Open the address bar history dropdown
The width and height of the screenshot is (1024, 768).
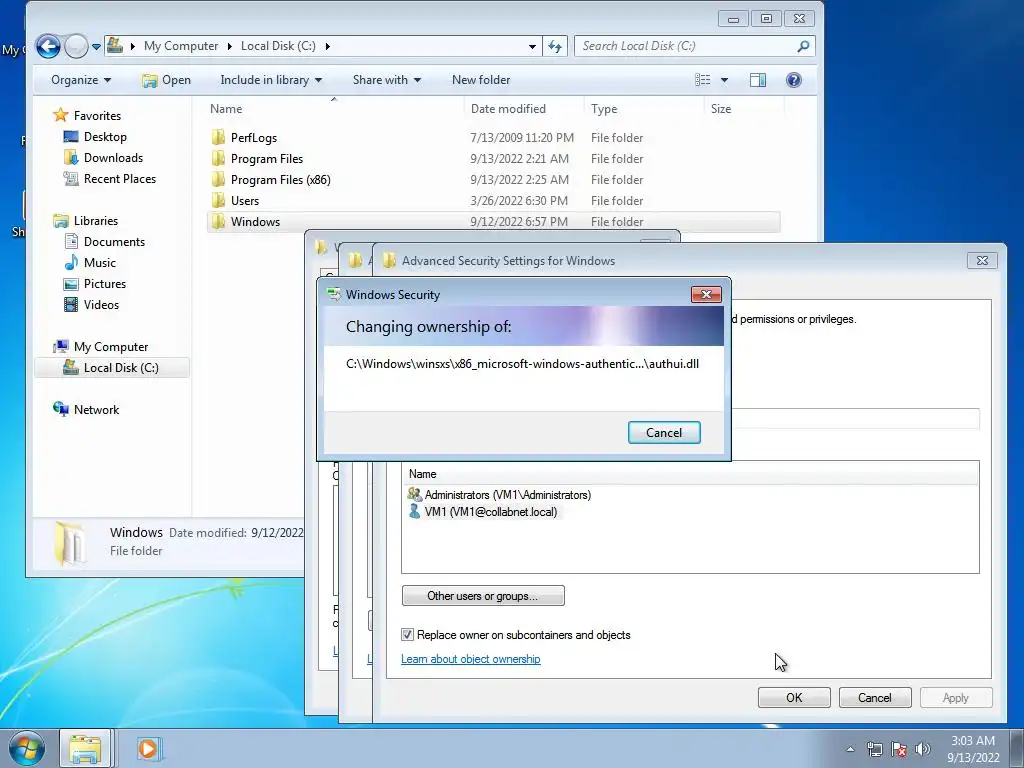click(532, 46)
